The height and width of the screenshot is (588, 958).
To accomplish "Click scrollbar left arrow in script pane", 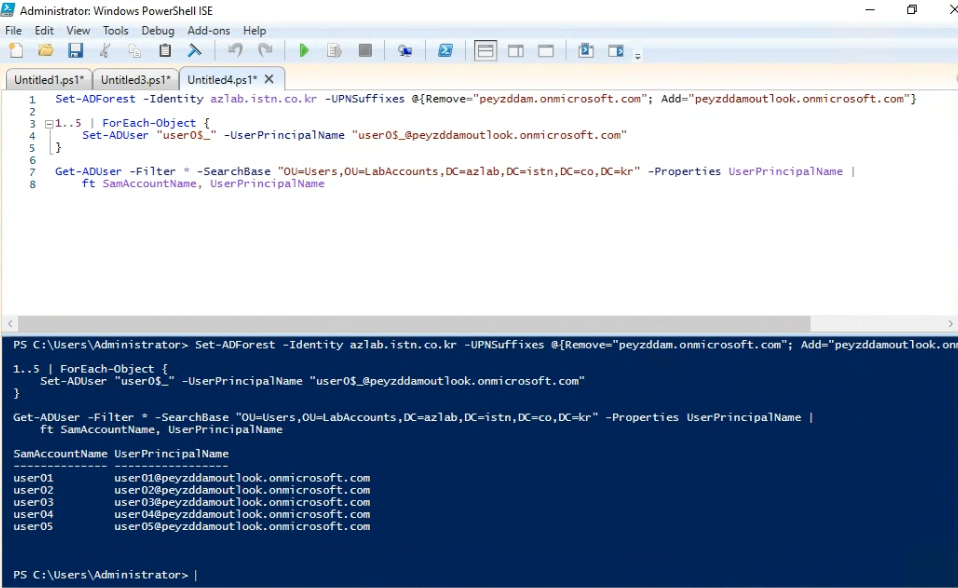I will click(x=10, y=323).
